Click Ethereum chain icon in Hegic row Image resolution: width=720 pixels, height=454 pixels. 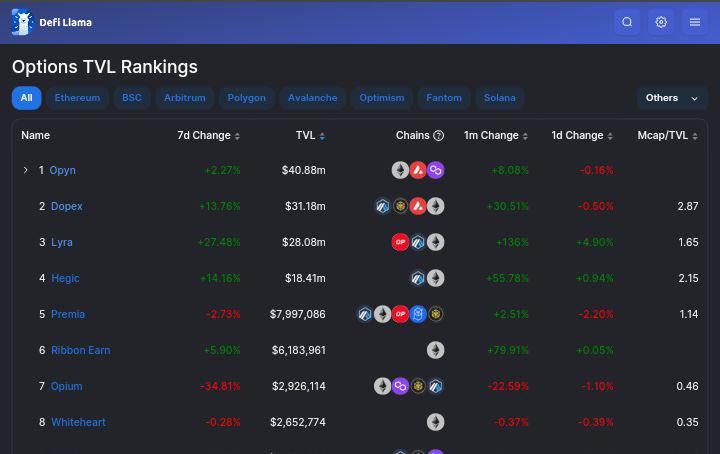pos(435,278)
